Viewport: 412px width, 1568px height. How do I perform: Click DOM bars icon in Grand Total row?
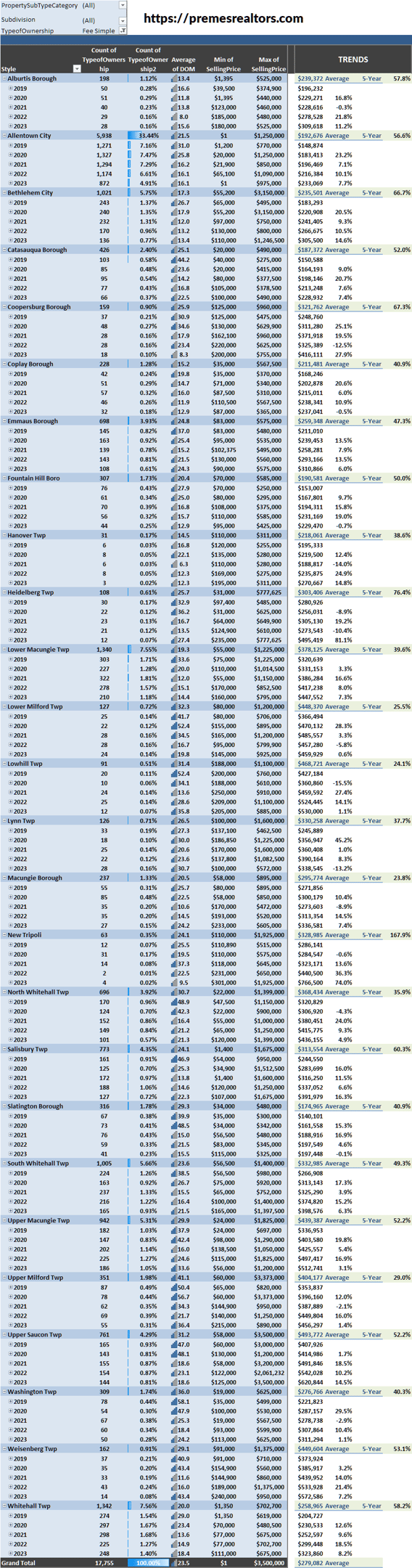174,1564
